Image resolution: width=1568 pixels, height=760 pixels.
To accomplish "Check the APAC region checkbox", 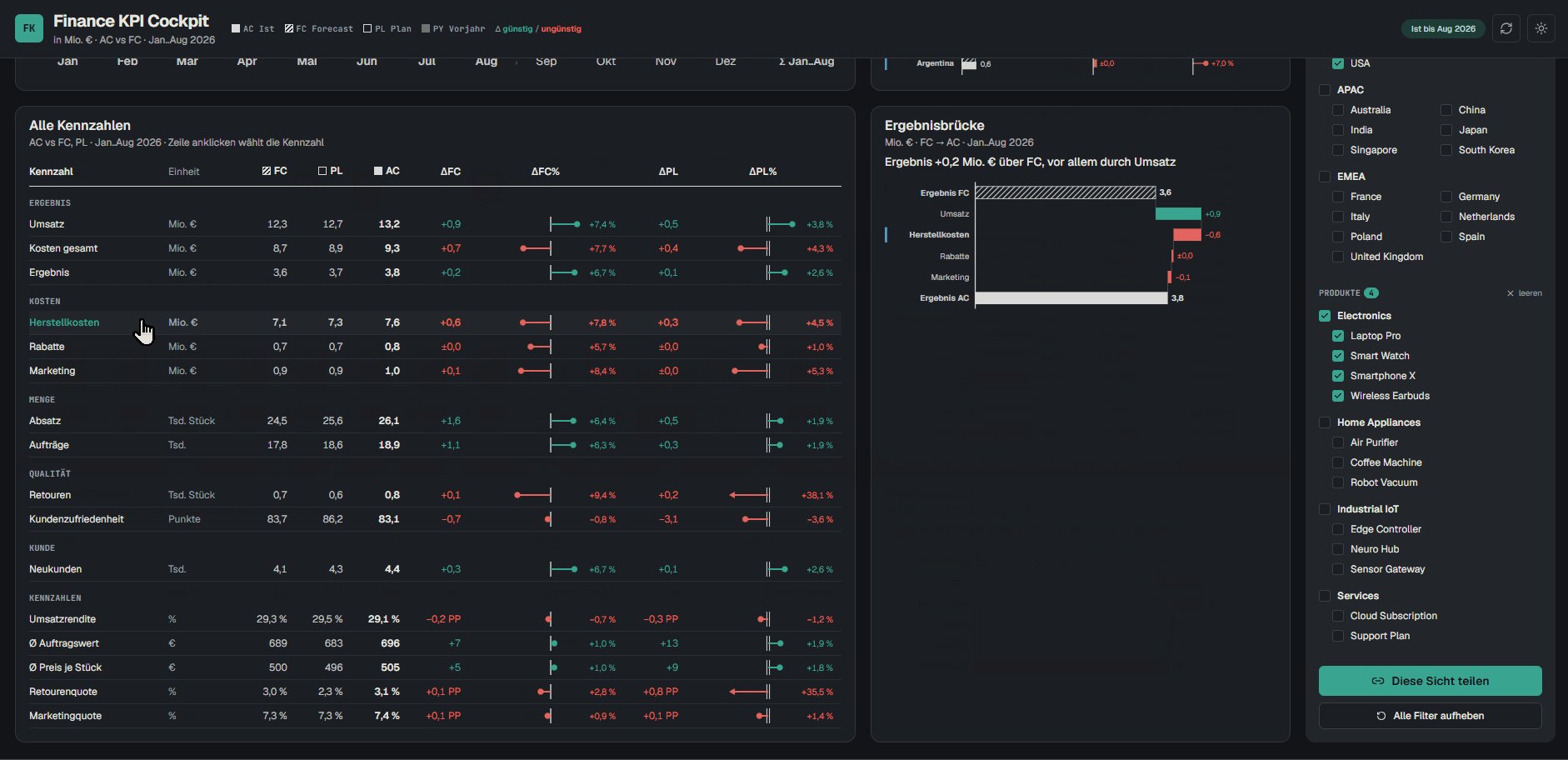I will click(x=1325, y=90).
